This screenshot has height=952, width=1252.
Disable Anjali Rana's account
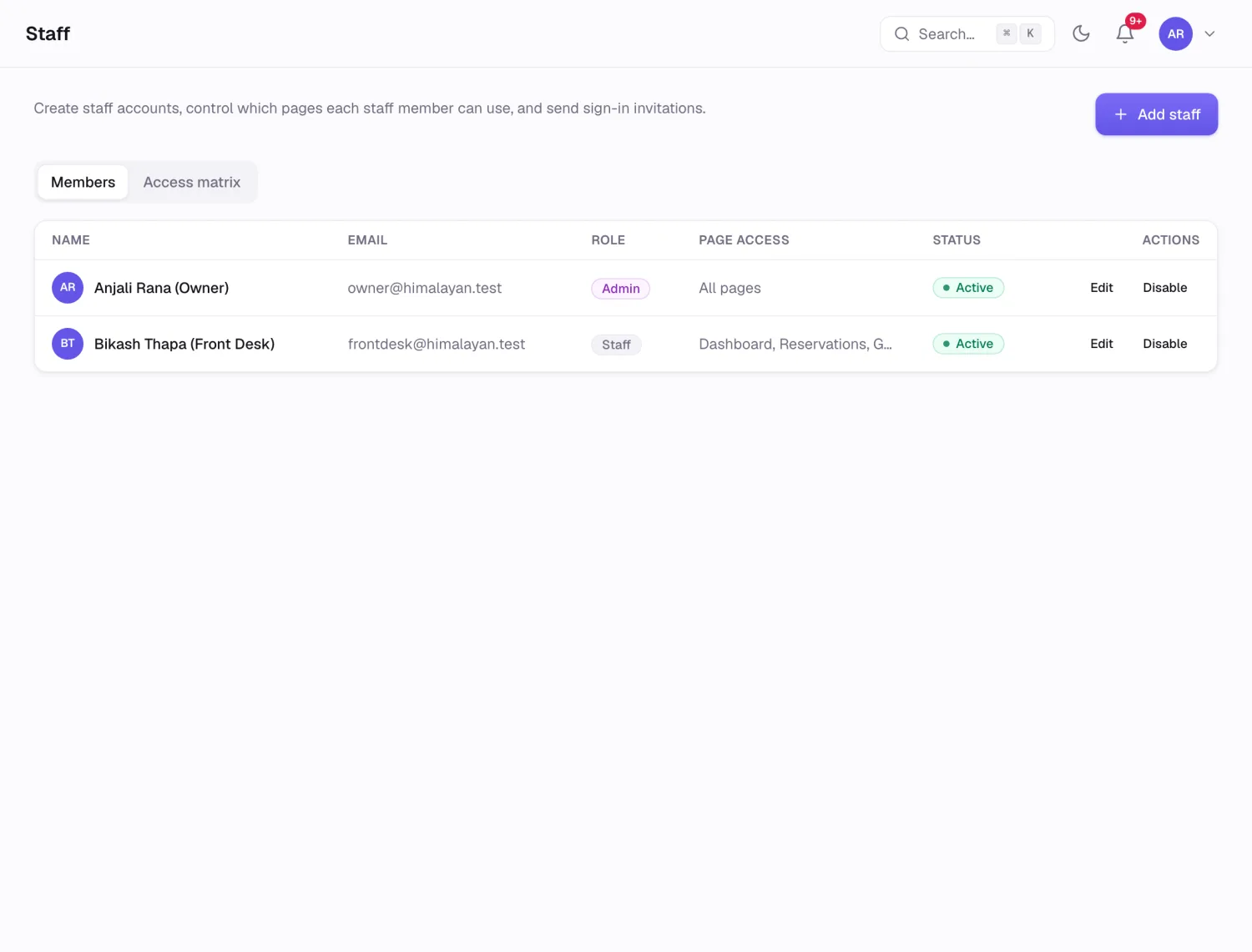pos(1164,288)
